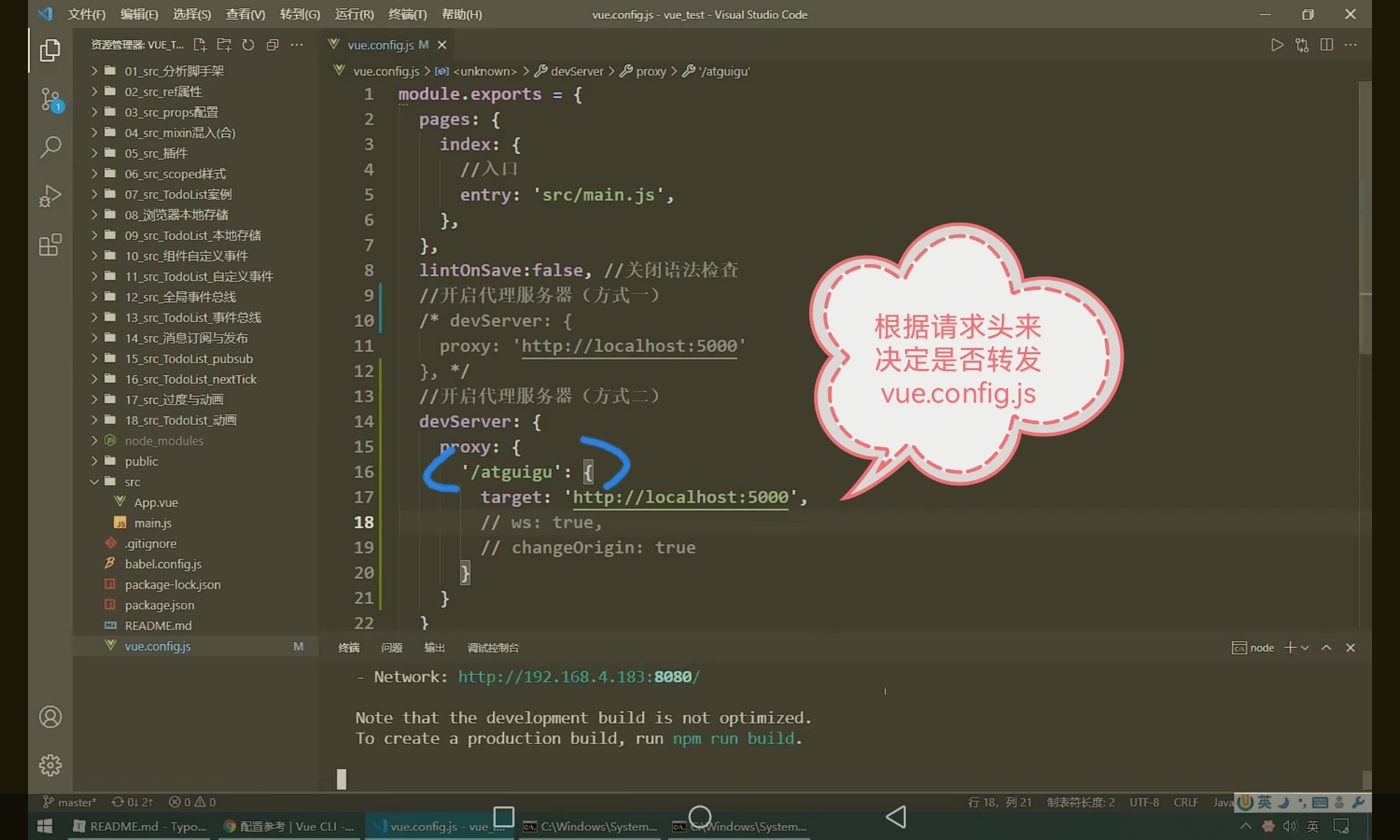Refresh the file explorer
Screen dimensions: 1400x840
click(x=248, y=45)
